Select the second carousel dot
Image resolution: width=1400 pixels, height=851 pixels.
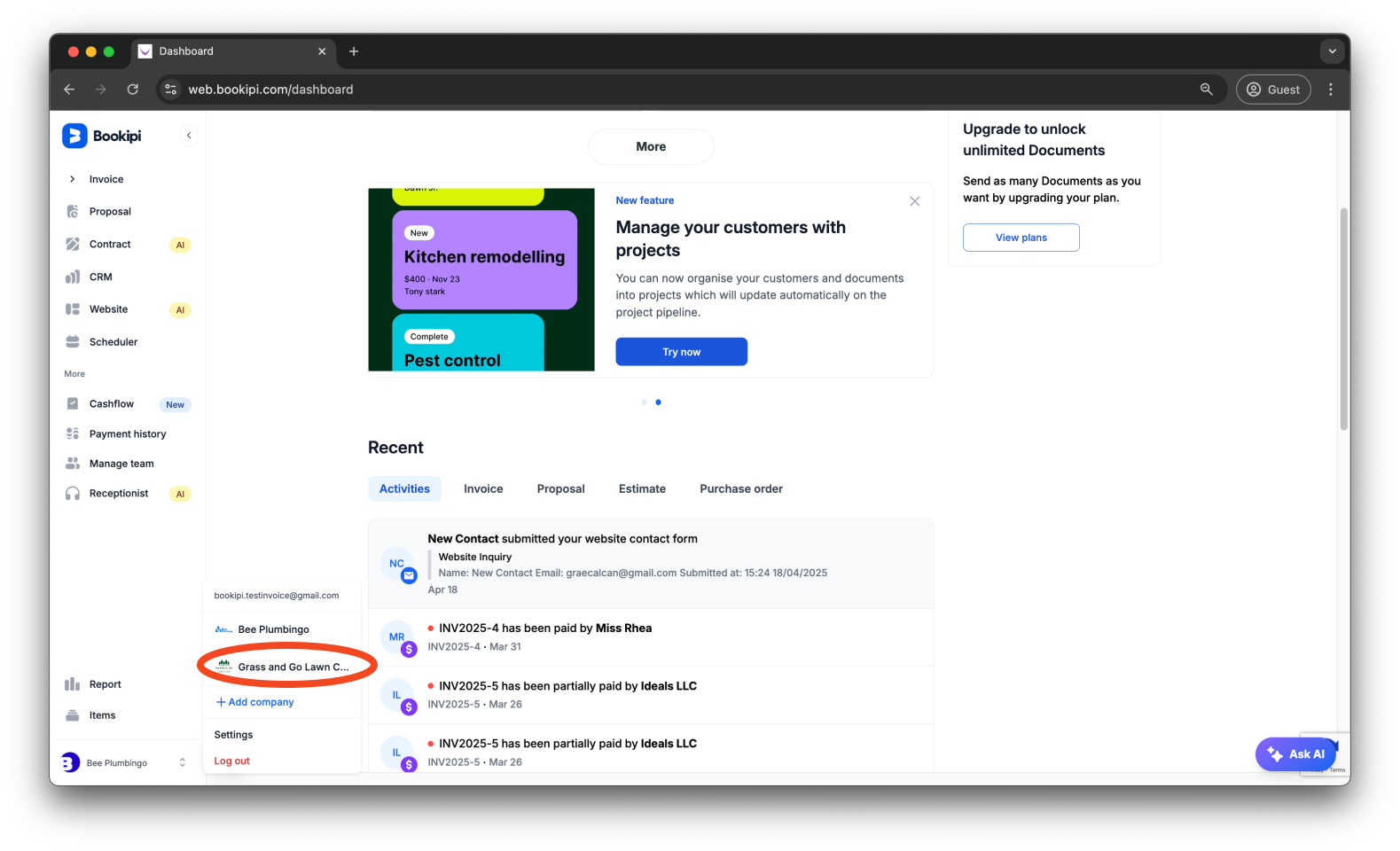(658, 402)
